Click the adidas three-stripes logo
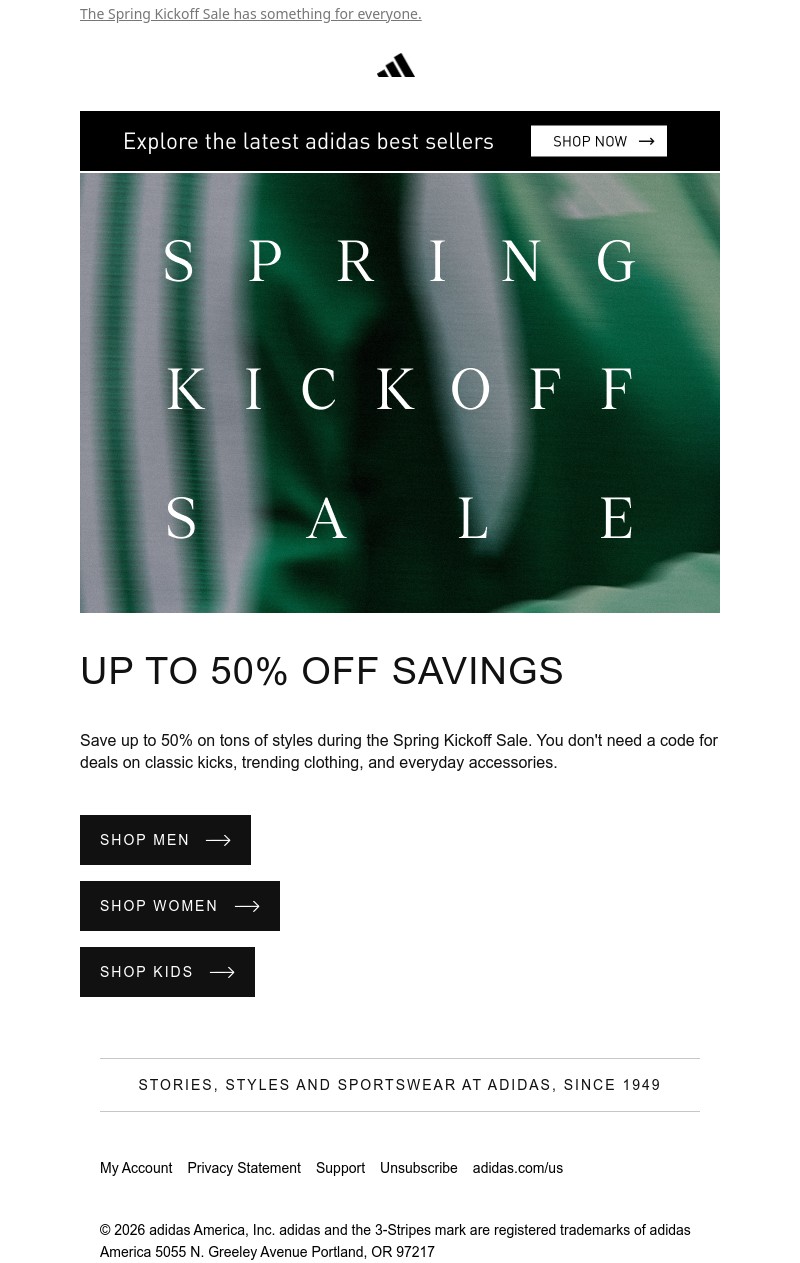Image resolution: width=800 pixels, height=1263 pixels. pyautogui.click(x=396, y=64)
